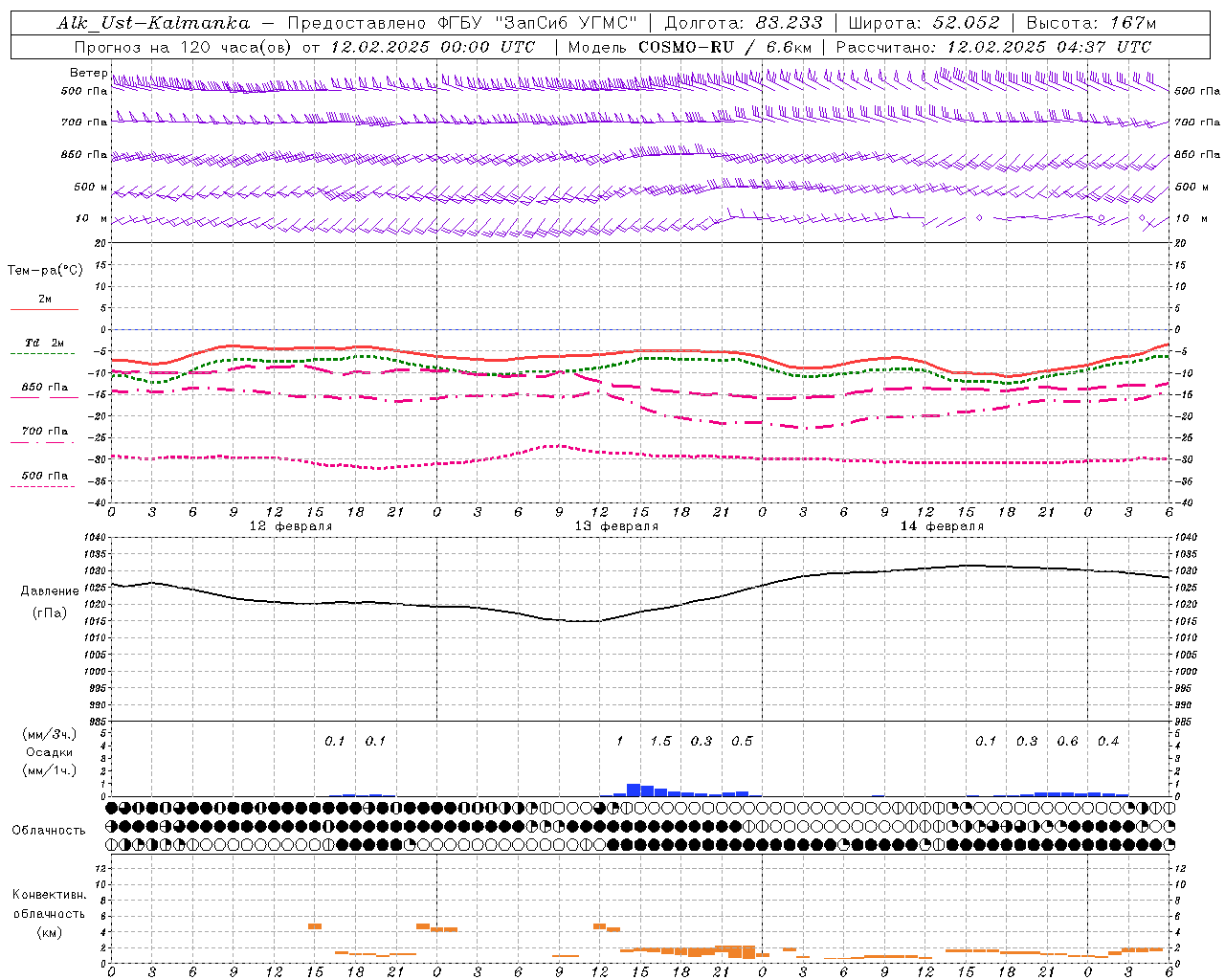Select the 1.5 precipitation amount value
This screenshot has height=980, width=1225.
click(x=660, y=741)
